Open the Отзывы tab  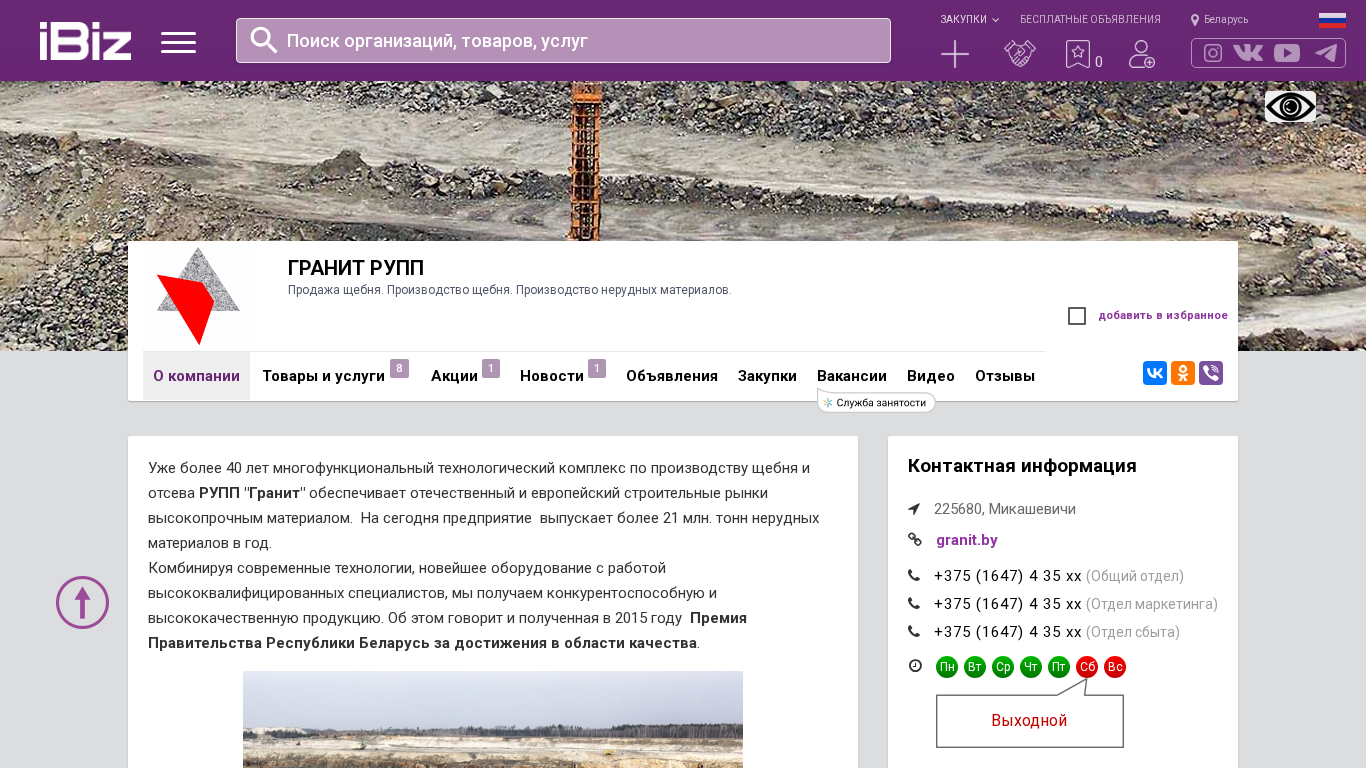[x=1005, y=376]
